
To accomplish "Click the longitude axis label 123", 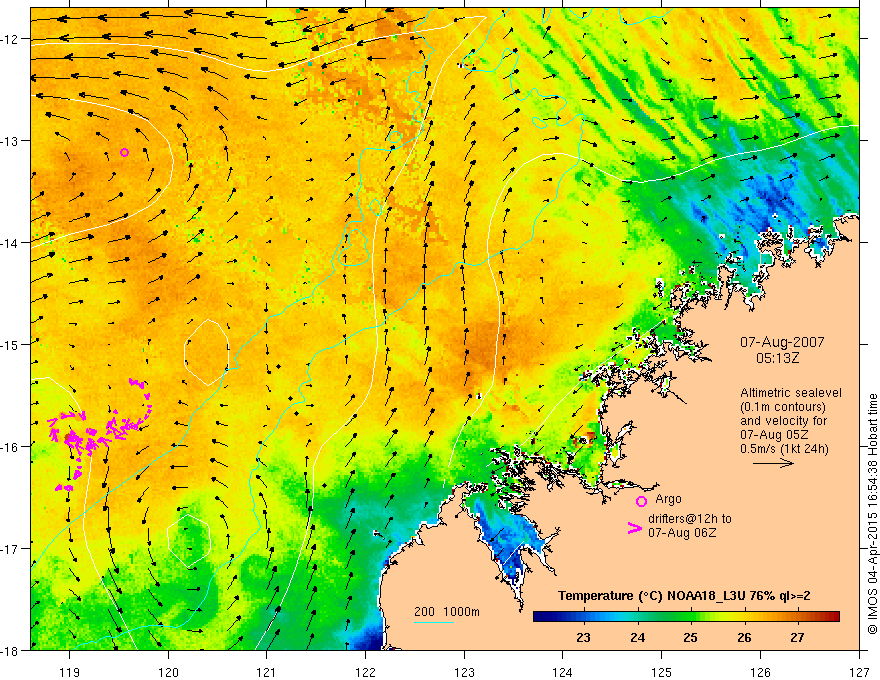I will pos(464,672).
